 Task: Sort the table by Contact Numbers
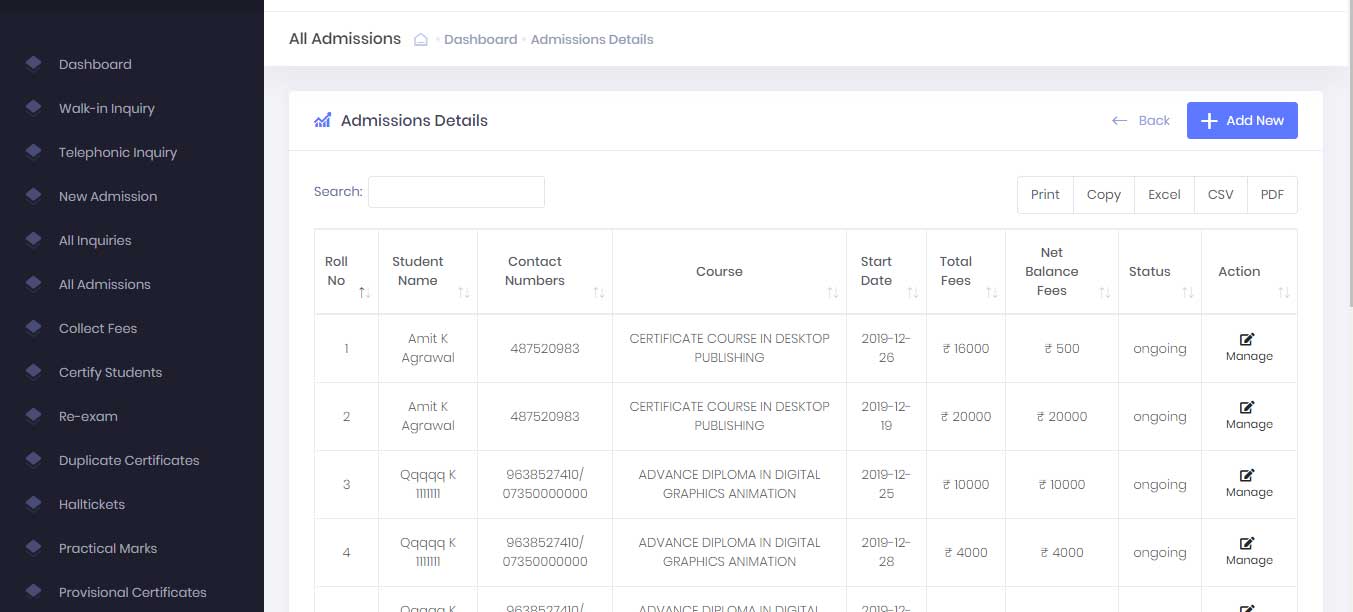(545, 271)
